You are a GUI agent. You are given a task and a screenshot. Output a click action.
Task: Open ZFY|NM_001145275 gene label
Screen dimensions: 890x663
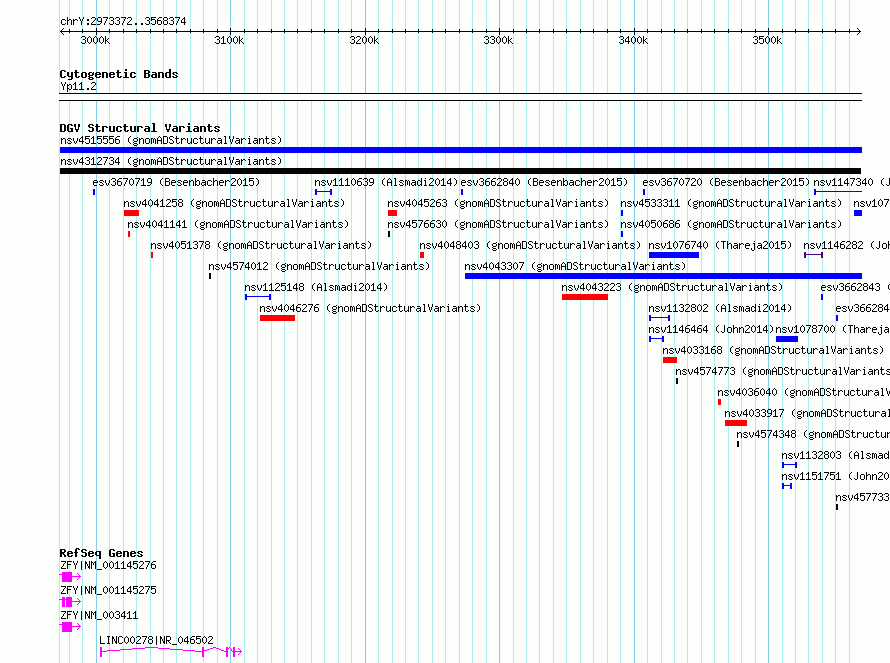(x=108, y=590)
